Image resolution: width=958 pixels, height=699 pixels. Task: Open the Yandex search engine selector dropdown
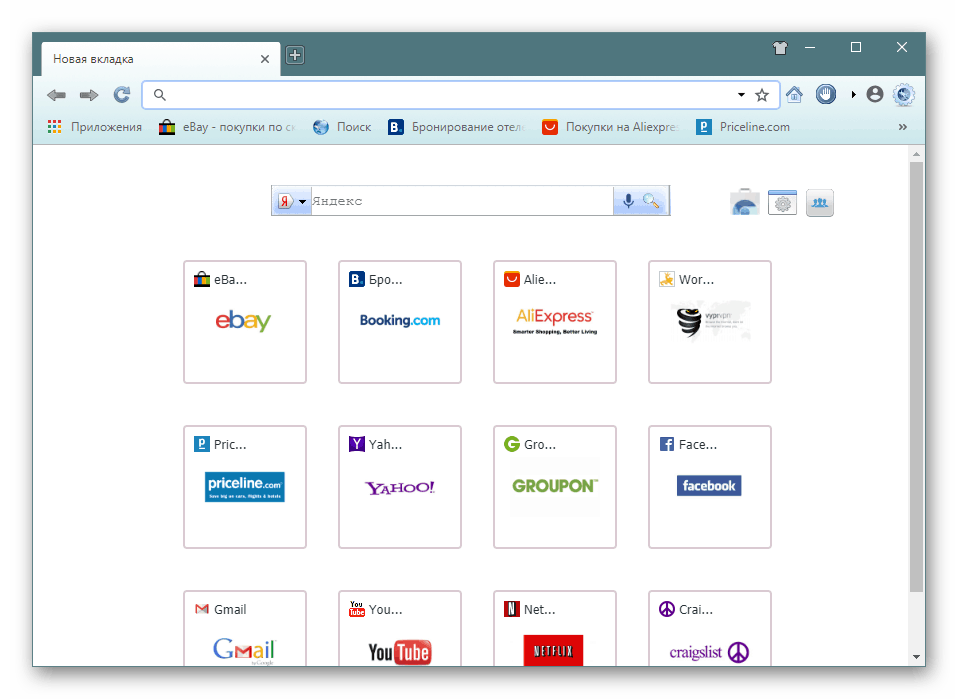292,201
